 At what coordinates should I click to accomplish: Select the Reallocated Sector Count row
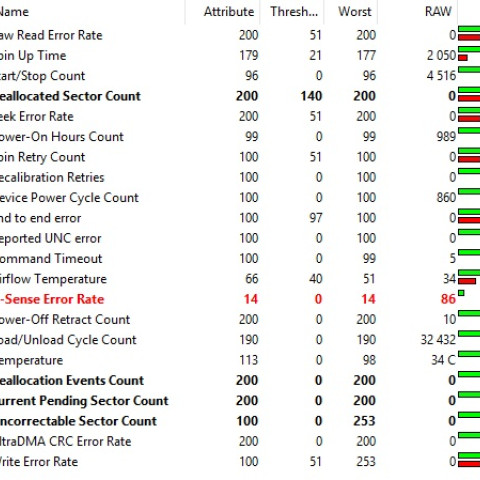pyautogui.click(x=240, y=96)
